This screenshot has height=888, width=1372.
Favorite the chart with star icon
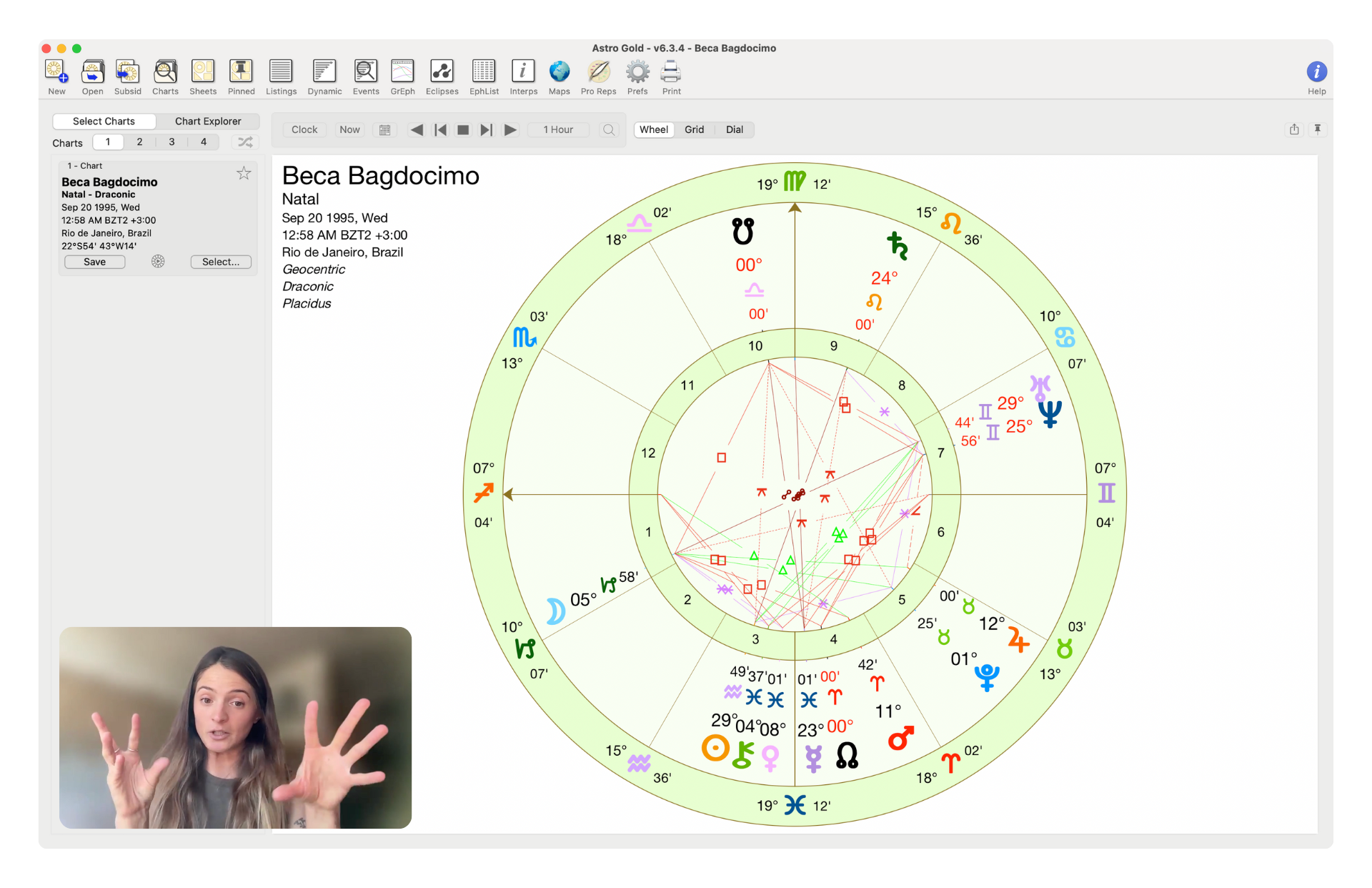click(244, 174)
